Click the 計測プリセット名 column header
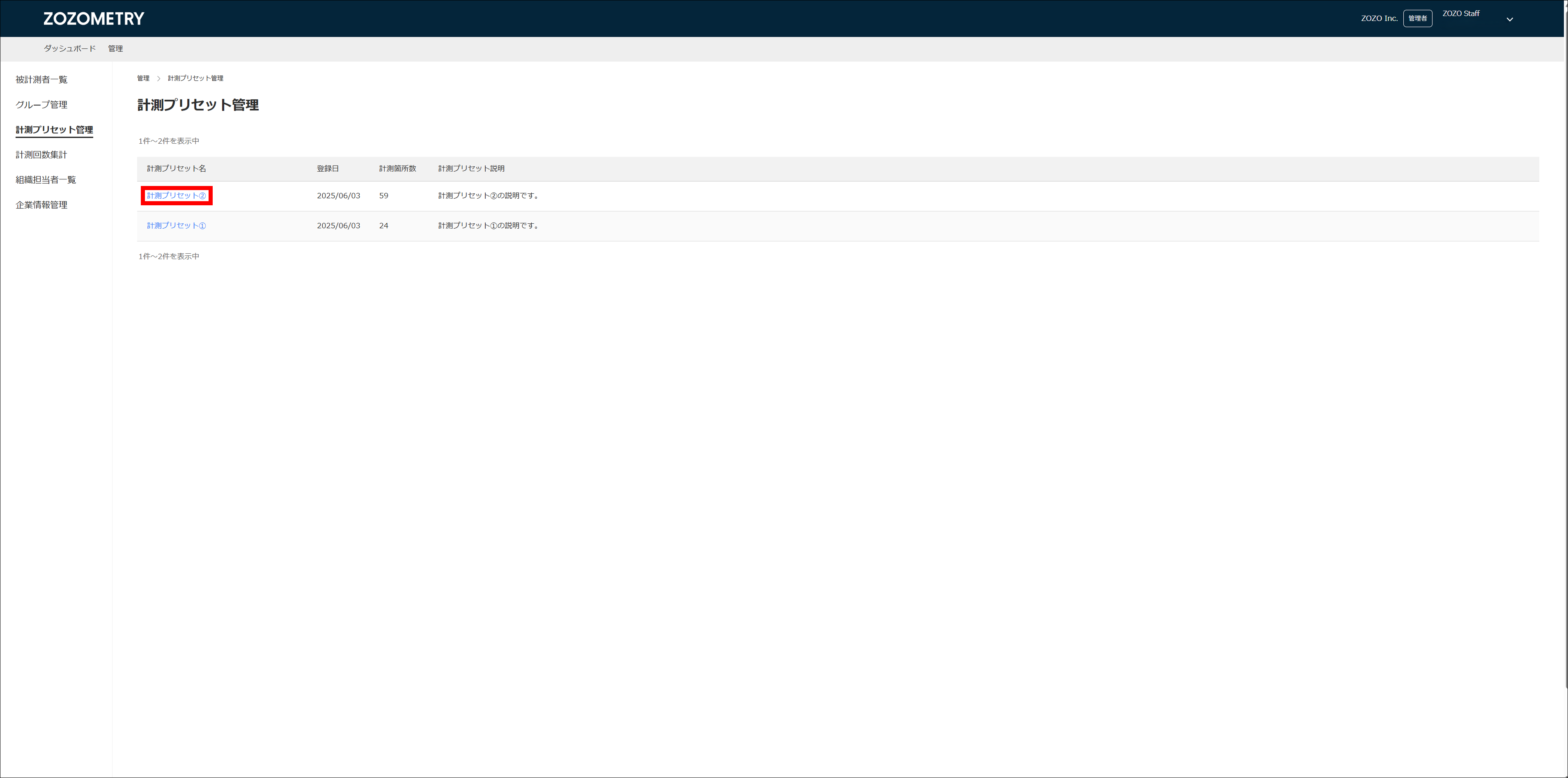Viewport: 1568px width, 778px height. 176,169
